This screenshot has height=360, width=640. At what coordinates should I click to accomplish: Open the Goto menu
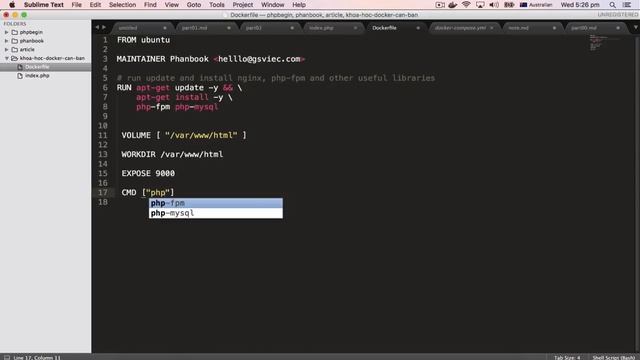[x=193, y=5]
